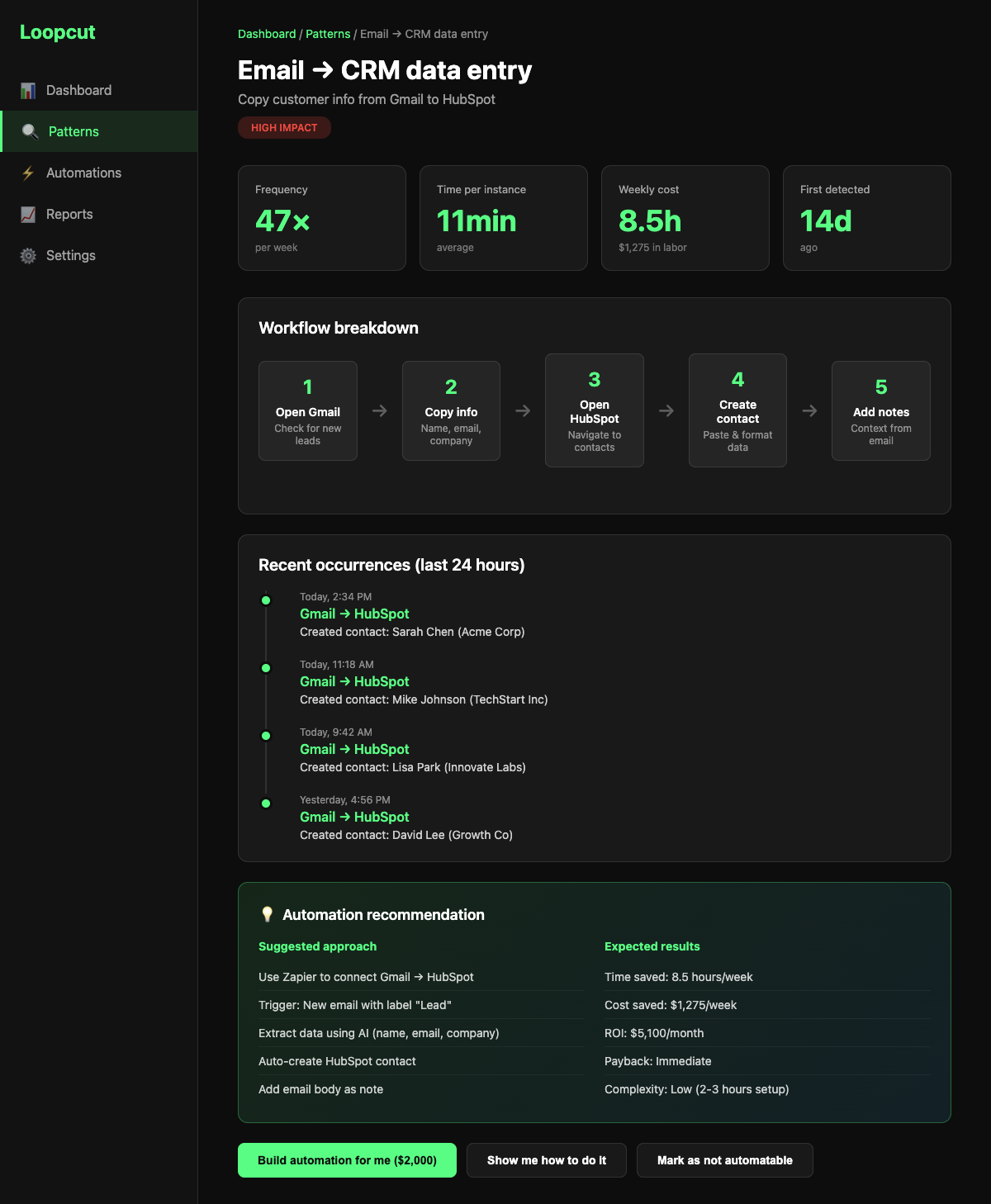
Task: Open the Yesterday 4:56 PM Gmail → HubSpot entry
Action: pos(354,817)
